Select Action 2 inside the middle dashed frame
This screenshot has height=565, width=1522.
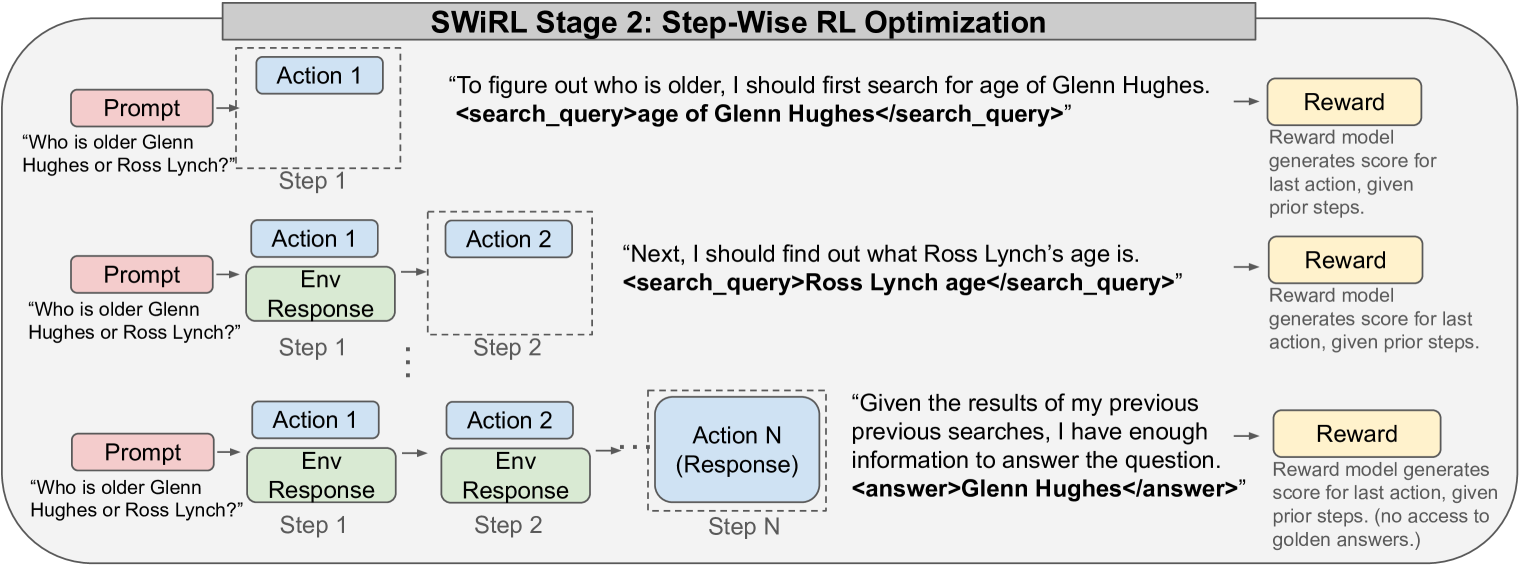pyautogui.click(x=508, y=239)
